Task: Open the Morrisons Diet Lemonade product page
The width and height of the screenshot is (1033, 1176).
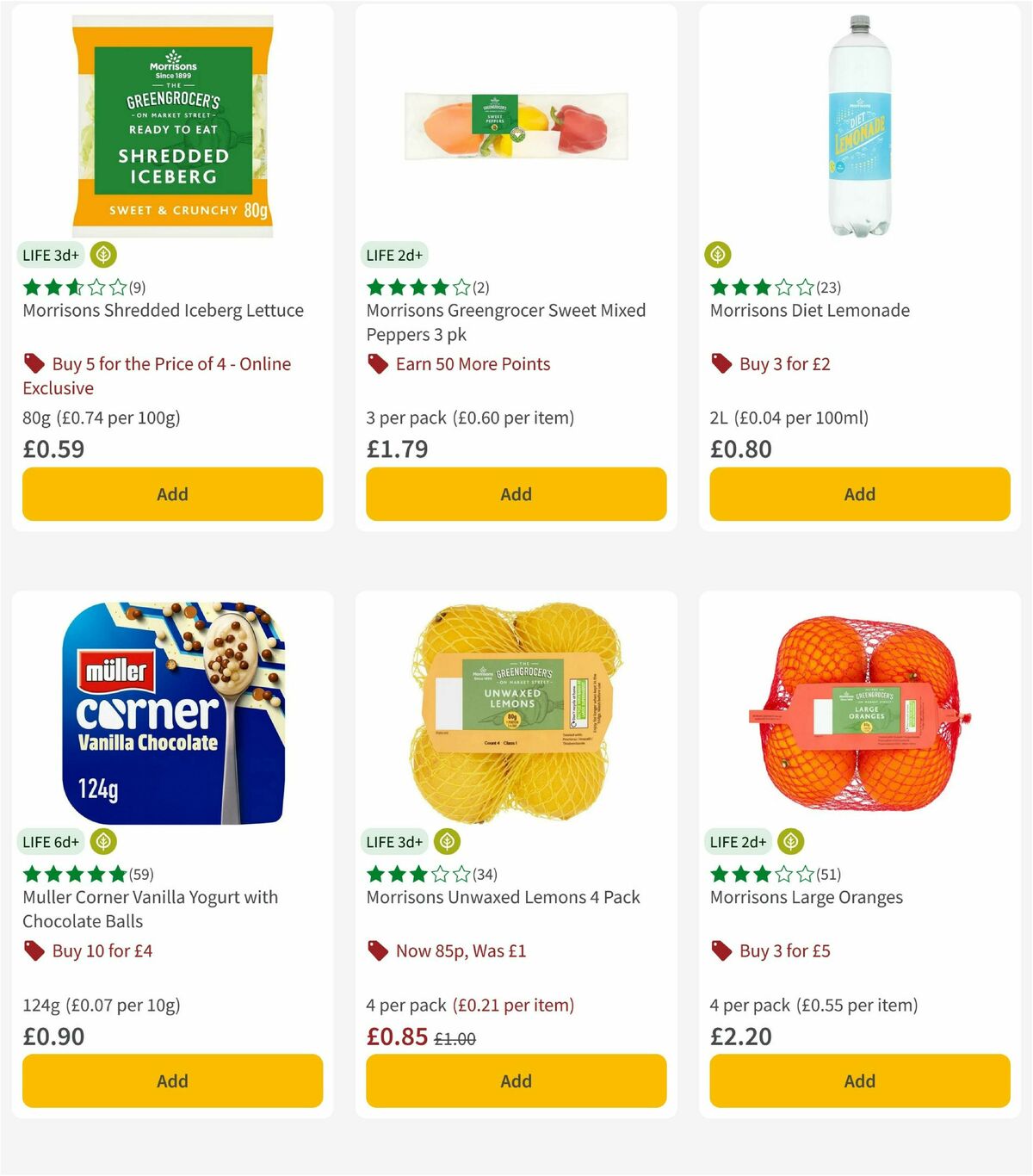Action: (809, 310)
